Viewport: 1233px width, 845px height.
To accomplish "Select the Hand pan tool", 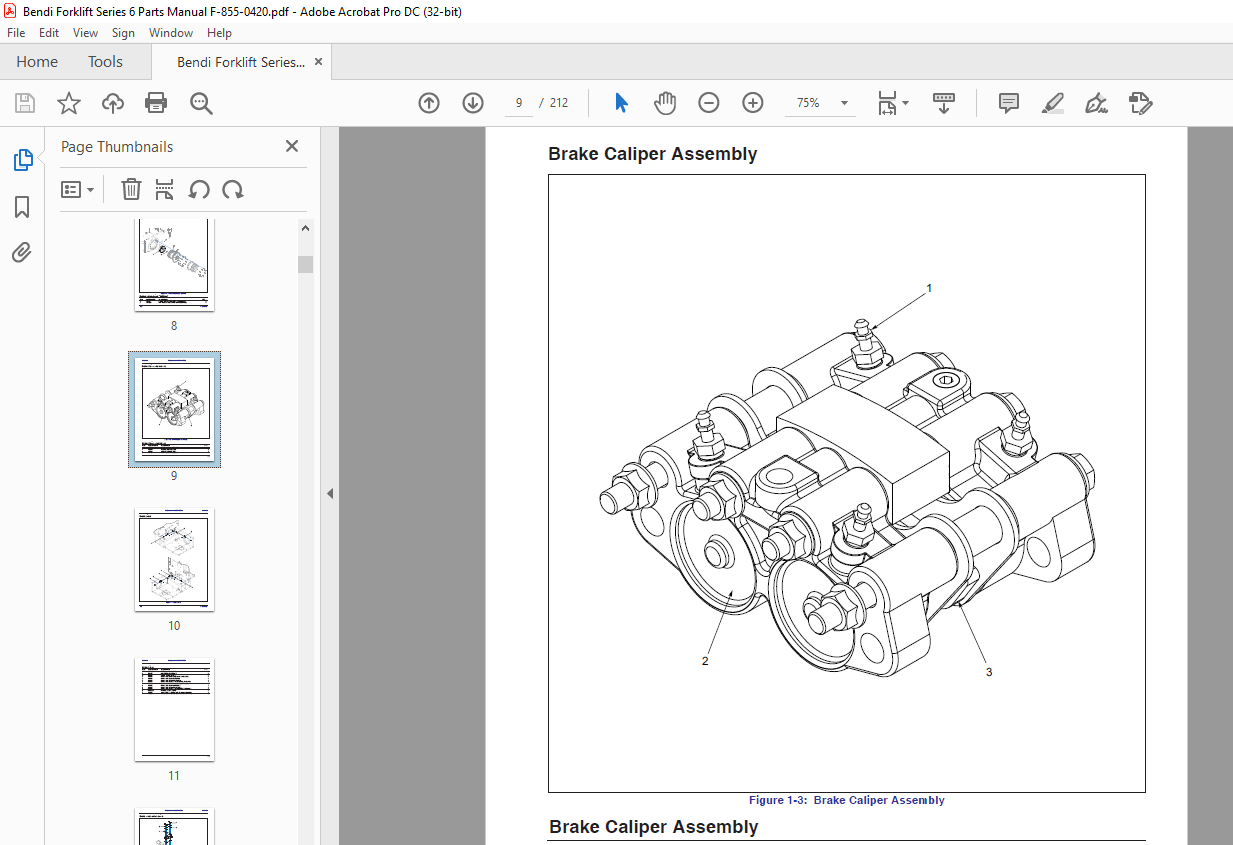I will 665,103.
